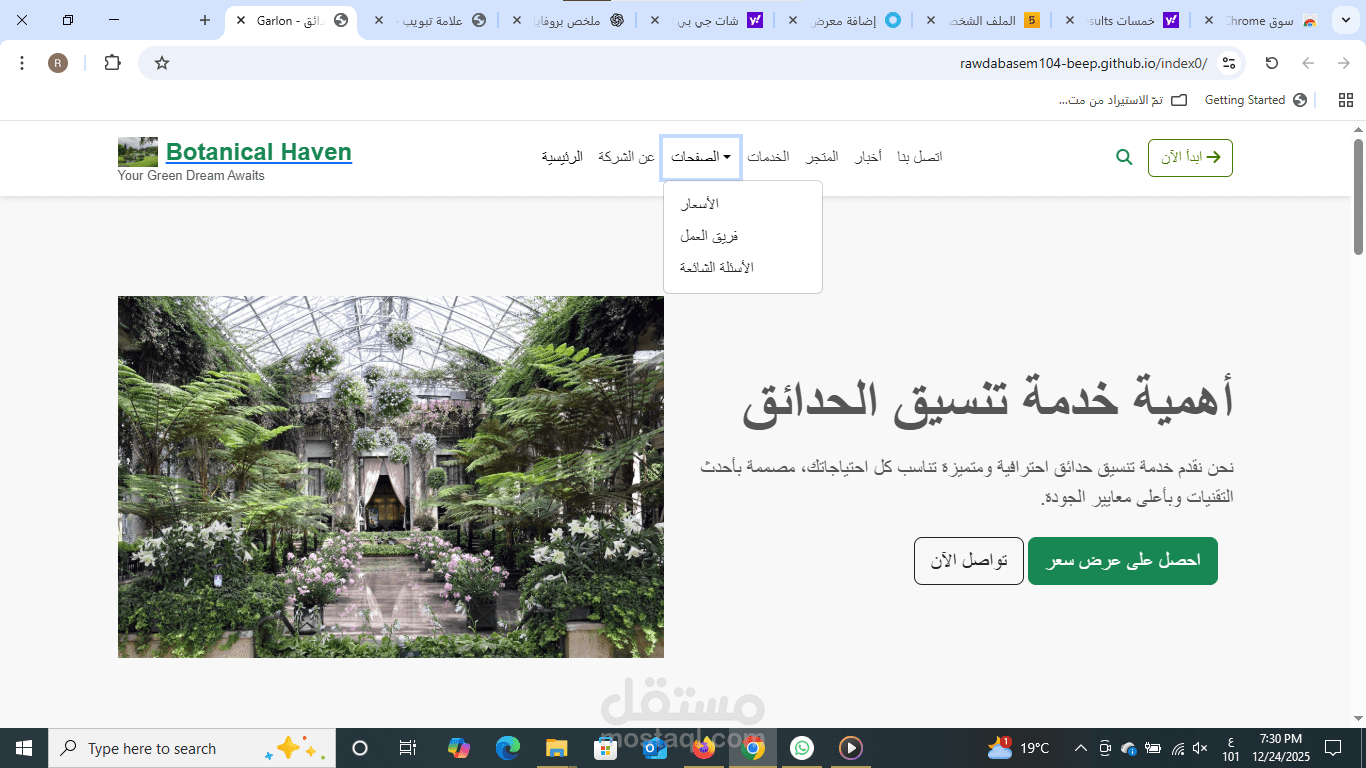Open the apps grid in bookmarks bar
This screenshot has height=768, width=1366.
click(1346, 100)
